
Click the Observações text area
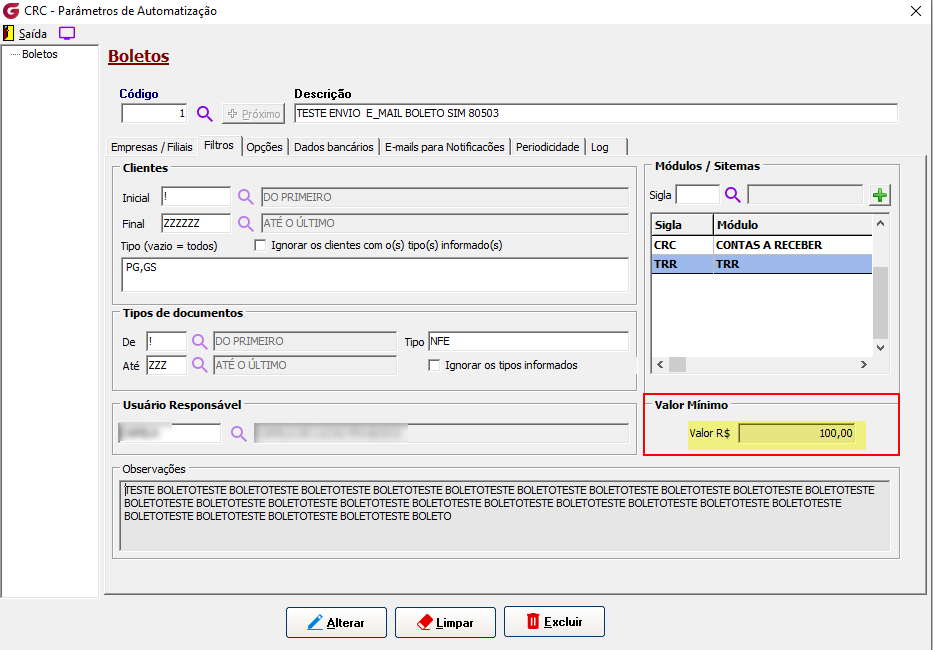click(505, 515)
